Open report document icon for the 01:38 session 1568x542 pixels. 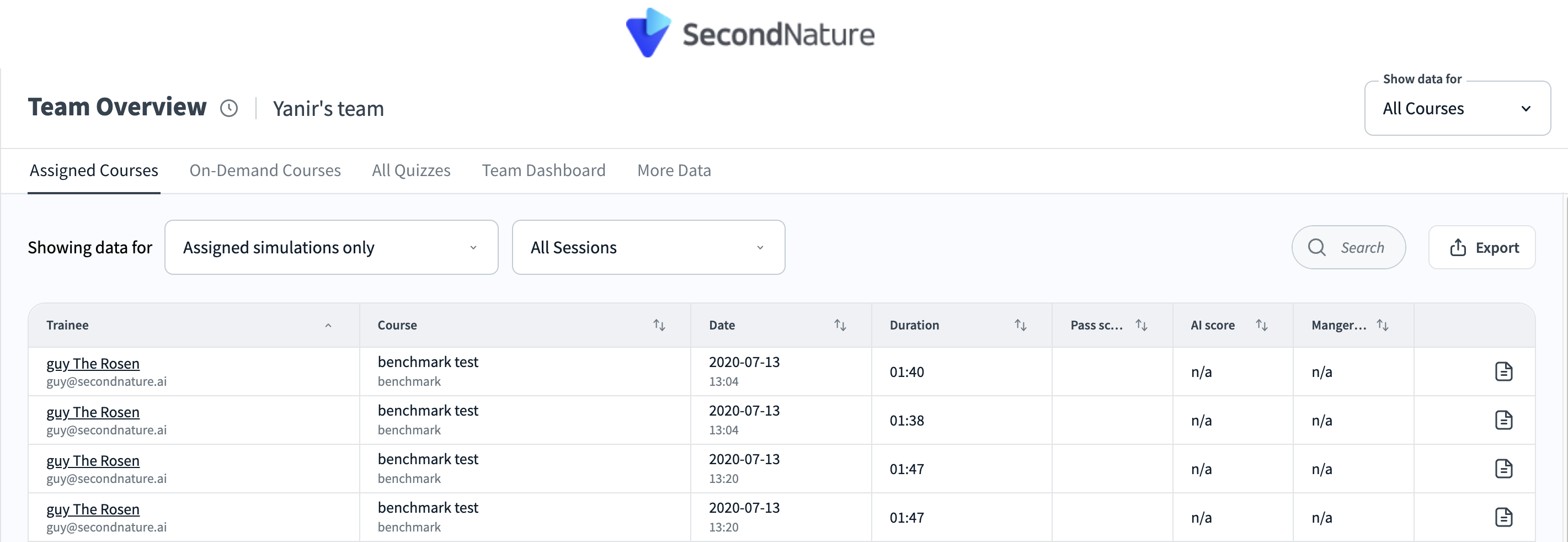[x=1503, y=420]
